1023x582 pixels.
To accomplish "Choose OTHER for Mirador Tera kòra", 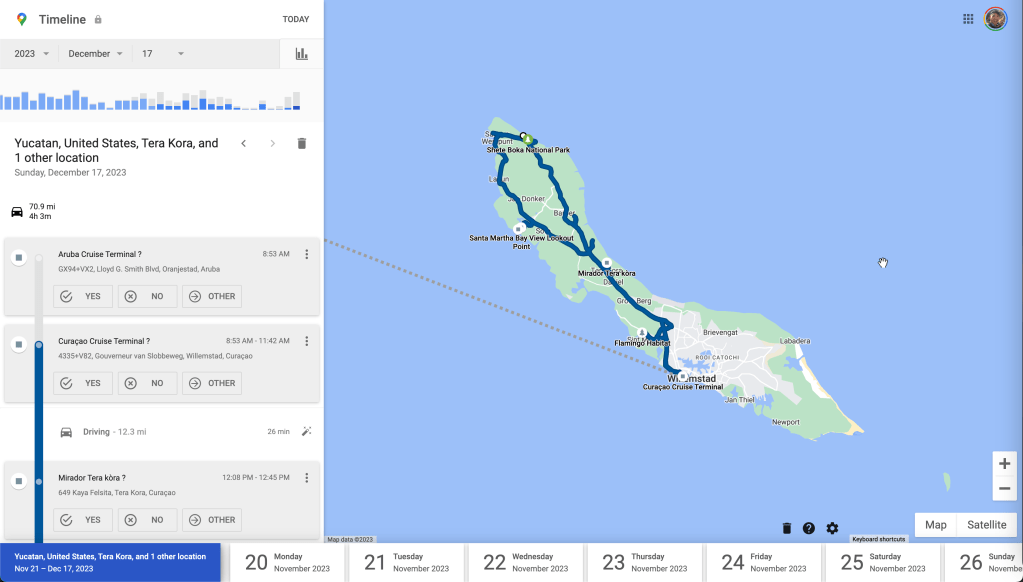I will pos(212,520).
